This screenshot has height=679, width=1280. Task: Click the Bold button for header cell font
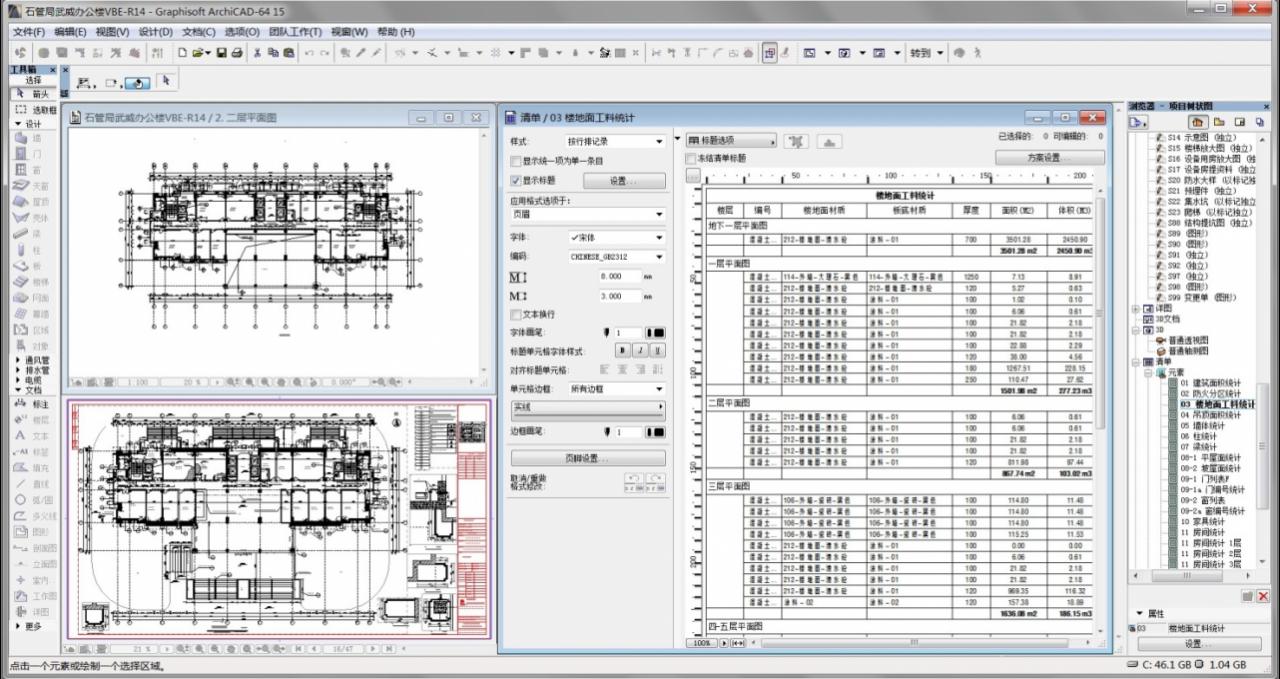pyautogui.click(x=621, y=351)
